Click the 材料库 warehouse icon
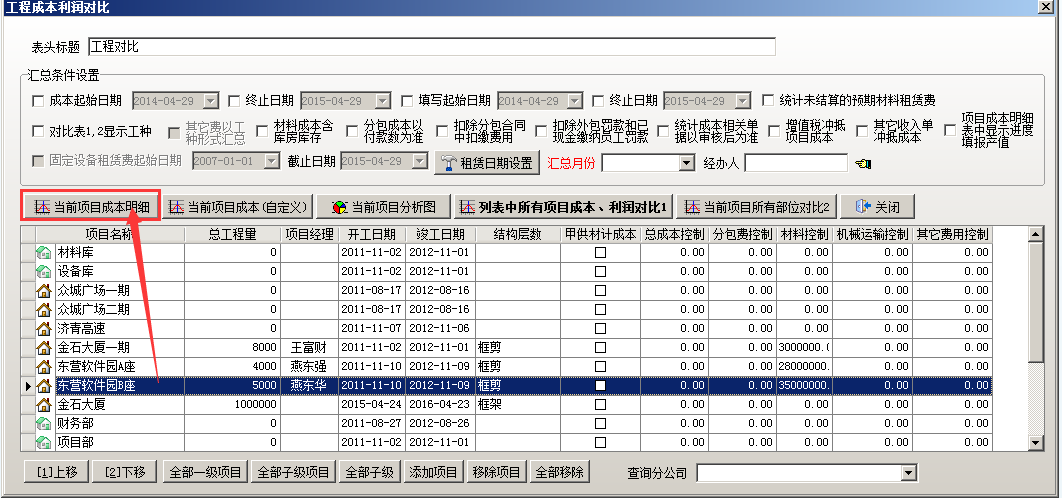Image resolution: width=1062 pixels, height=498 pixels. click(x=43, y=253)
